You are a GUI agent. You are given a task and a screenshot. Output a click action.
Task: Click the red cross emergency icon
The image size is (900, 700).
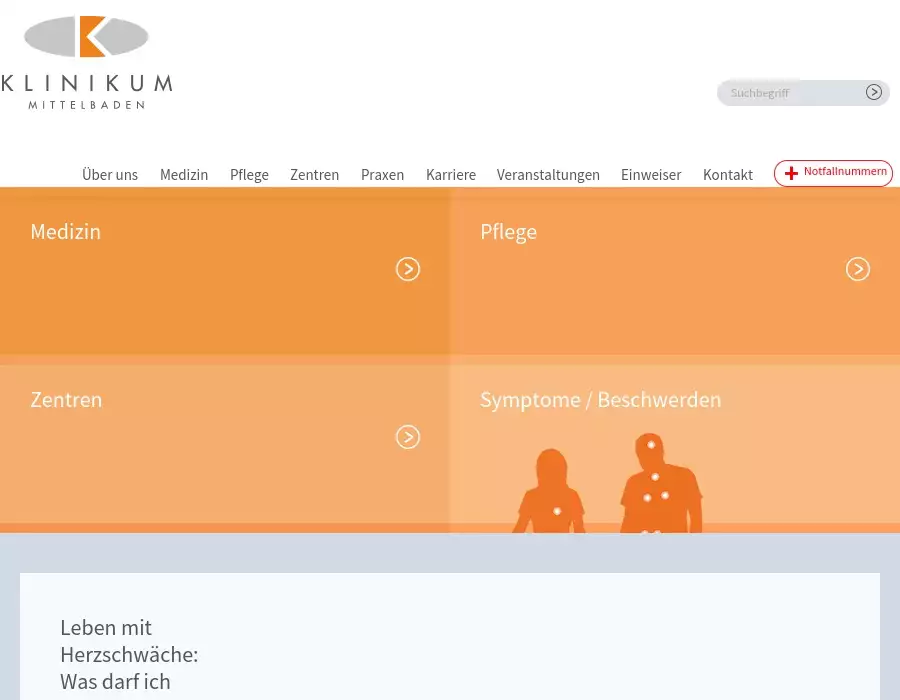(791, 173)
